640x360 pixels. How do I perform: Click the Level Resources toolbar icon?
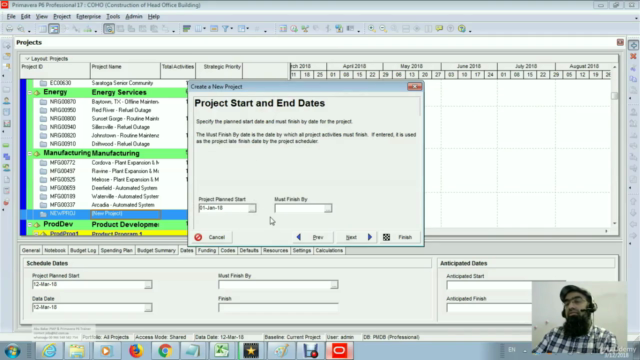[305, 29]
